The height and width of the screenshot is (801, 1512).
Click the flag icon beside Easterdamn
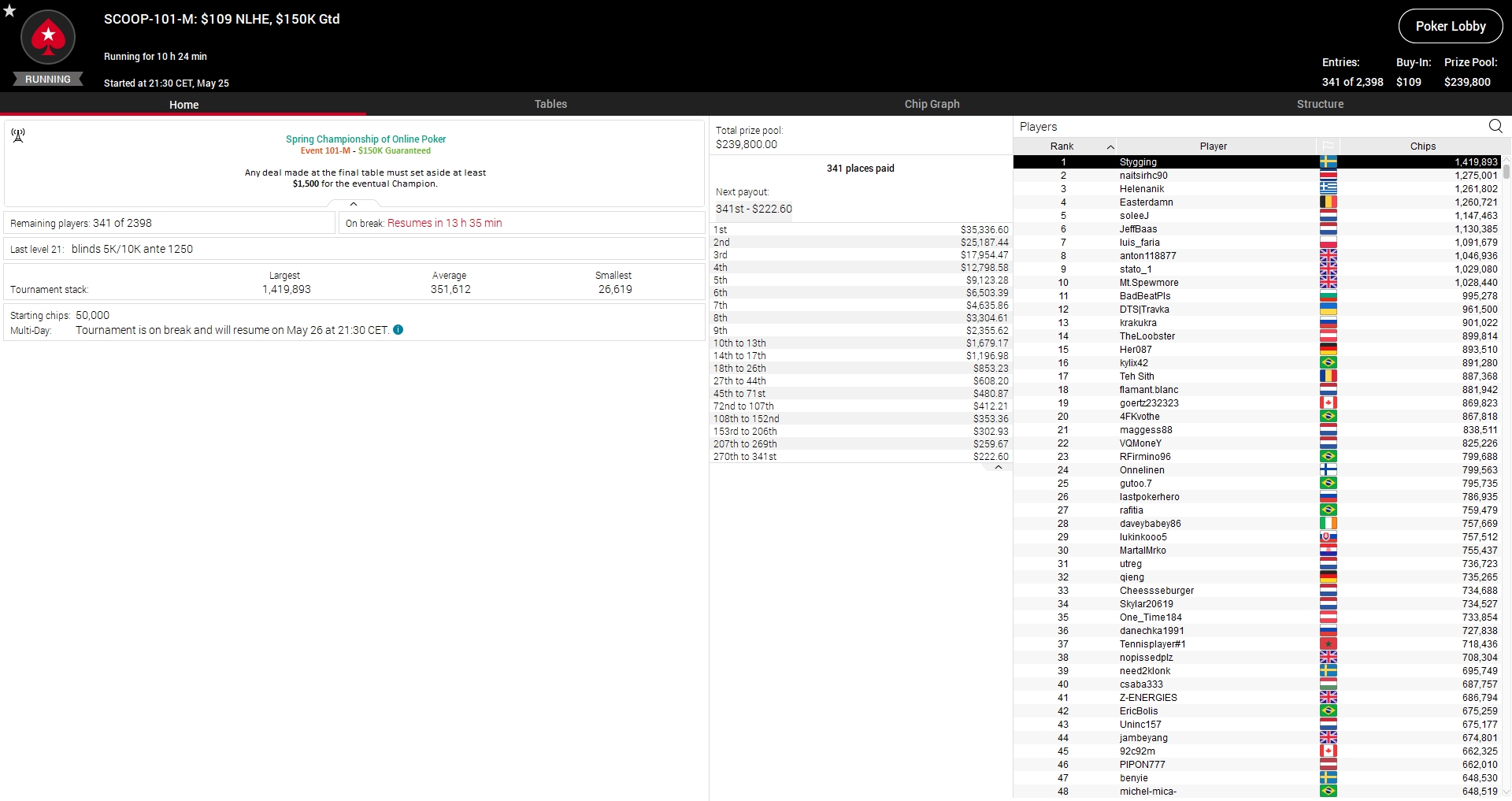1329,202
